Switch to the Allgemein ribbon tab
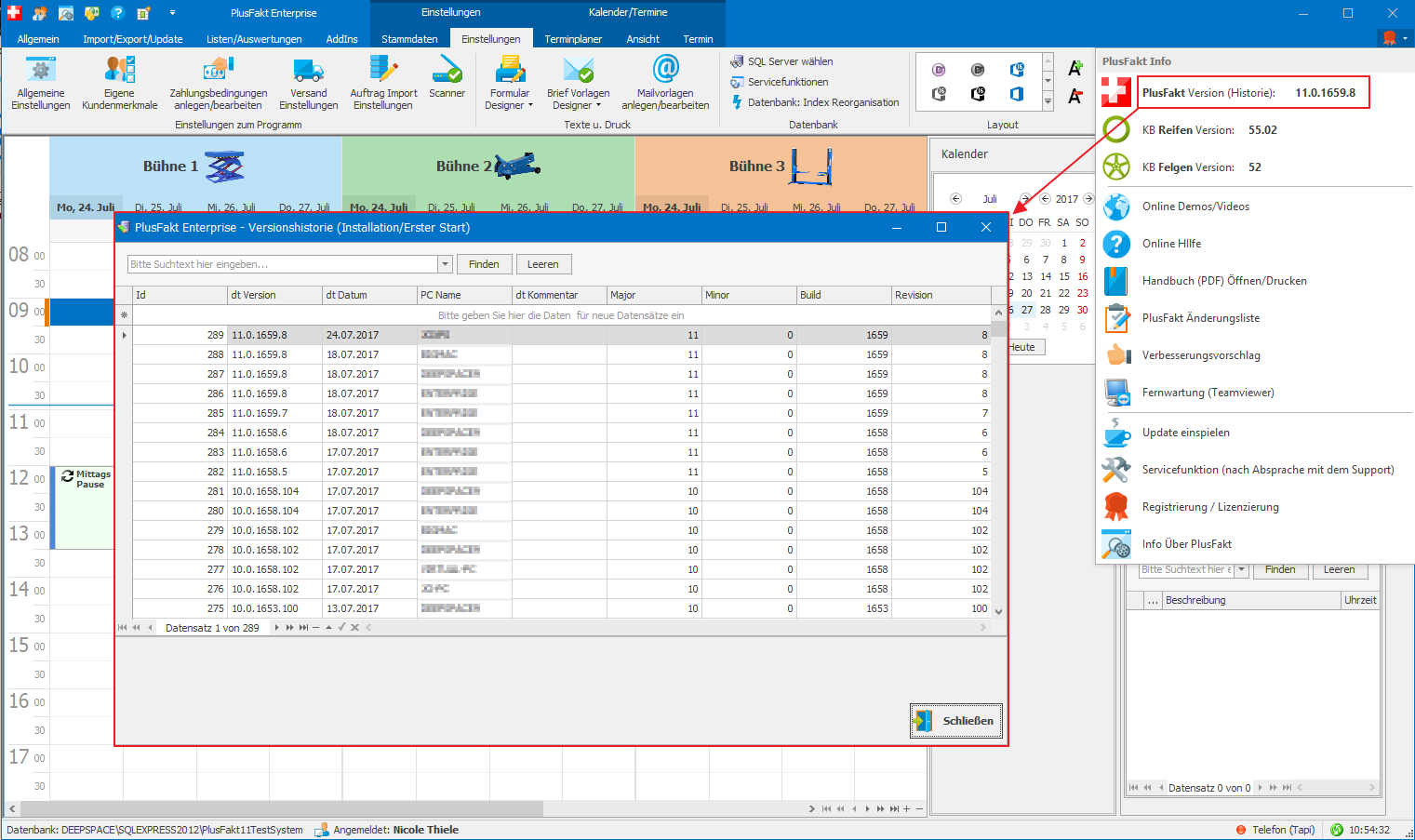Viewport: 1415px width, 840px height. pyautogui.click(x=38, y=39)
